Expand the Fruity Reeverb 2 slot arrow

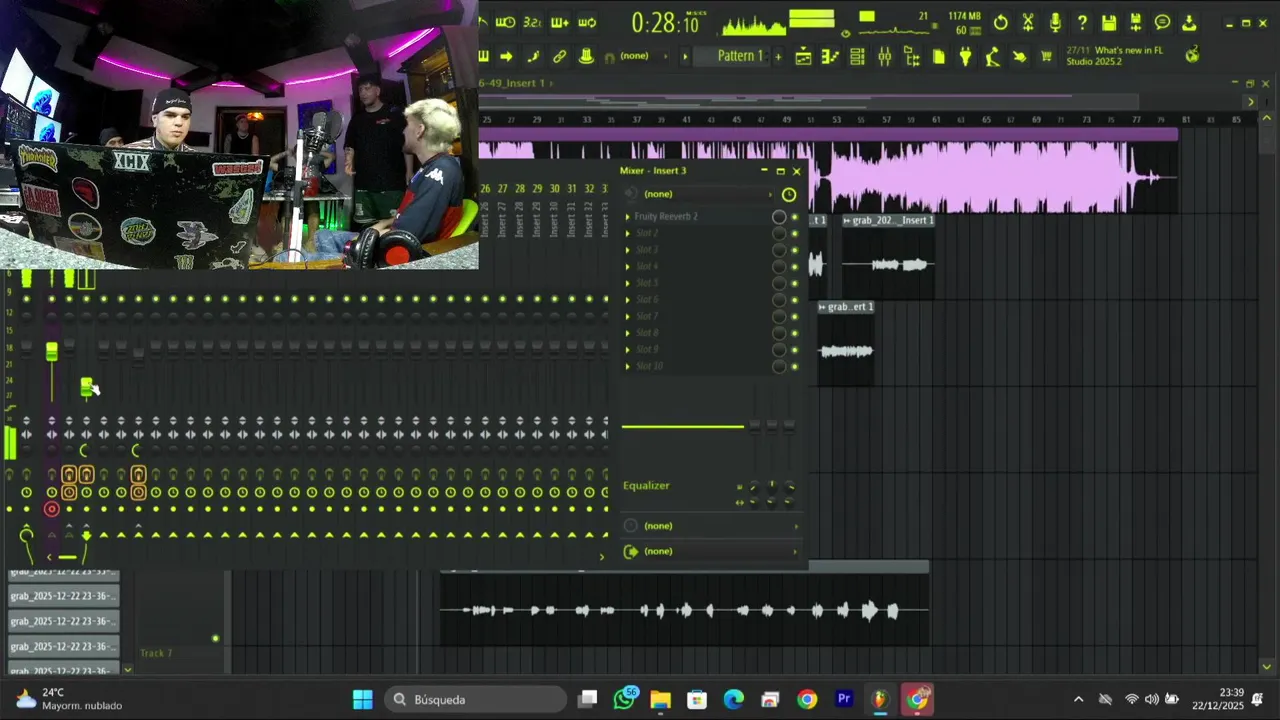pyautogui.click(x=628, y=217)
